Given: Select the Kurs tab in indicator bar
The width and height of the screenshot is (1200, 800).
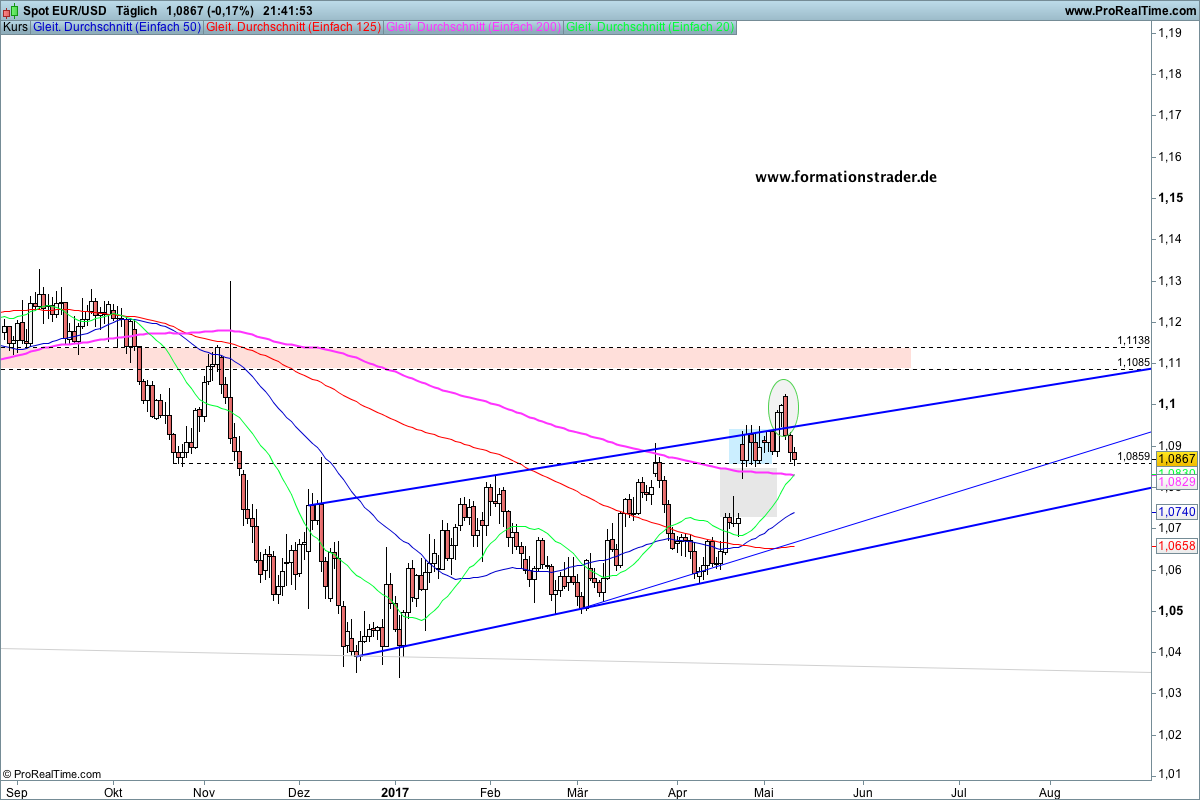Looking at the screenshot, I should (15, 27).
